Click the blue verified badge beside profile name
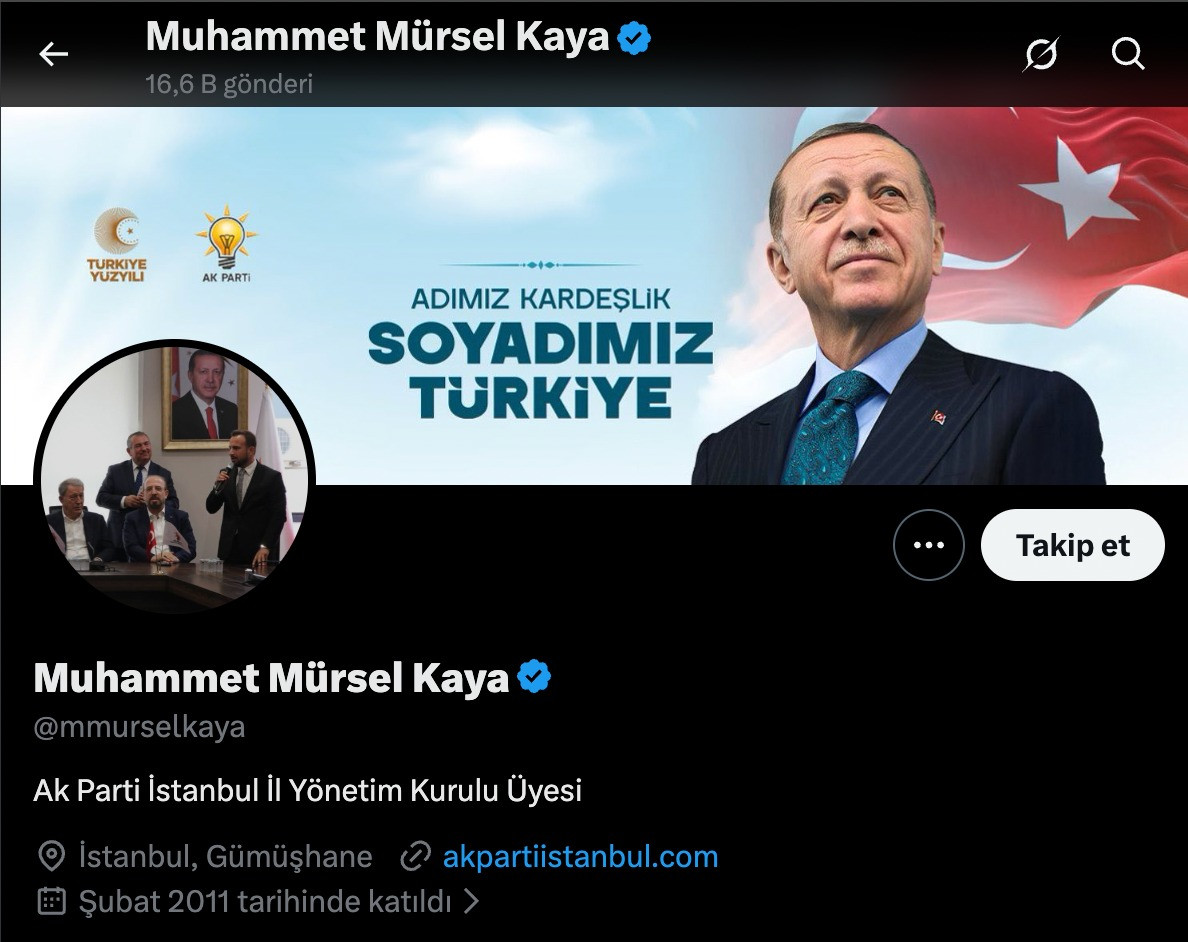 534,676
